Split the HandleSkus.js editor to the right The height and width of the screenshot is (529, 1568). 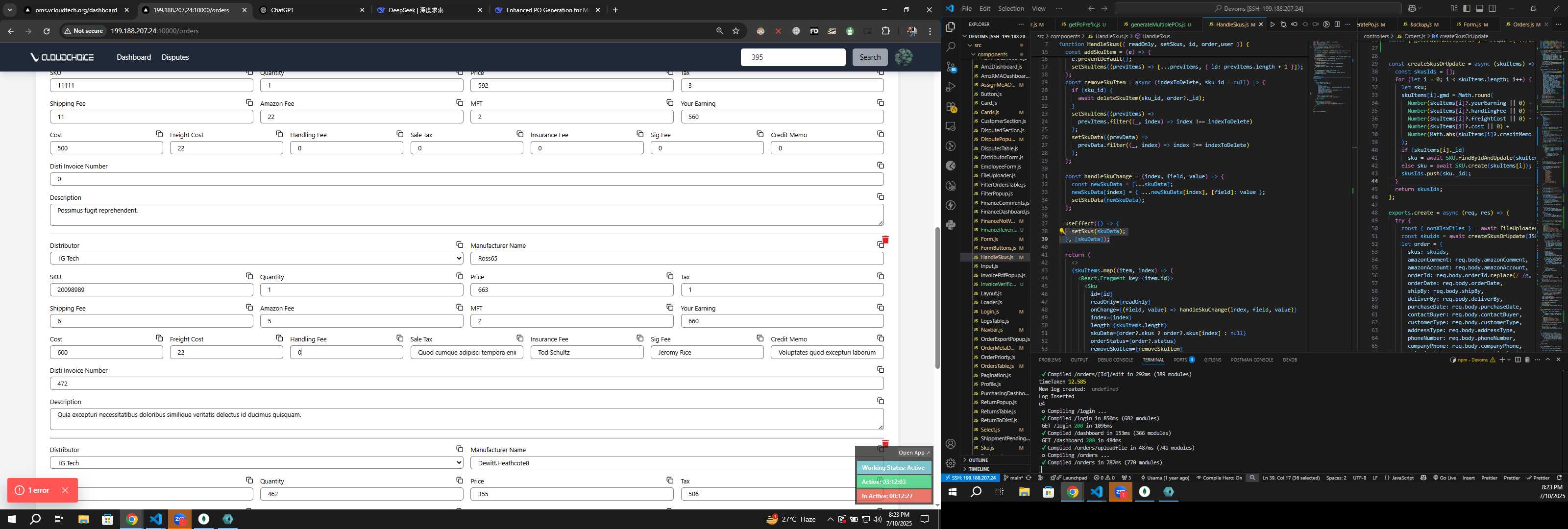click(x=1337, y=24)
